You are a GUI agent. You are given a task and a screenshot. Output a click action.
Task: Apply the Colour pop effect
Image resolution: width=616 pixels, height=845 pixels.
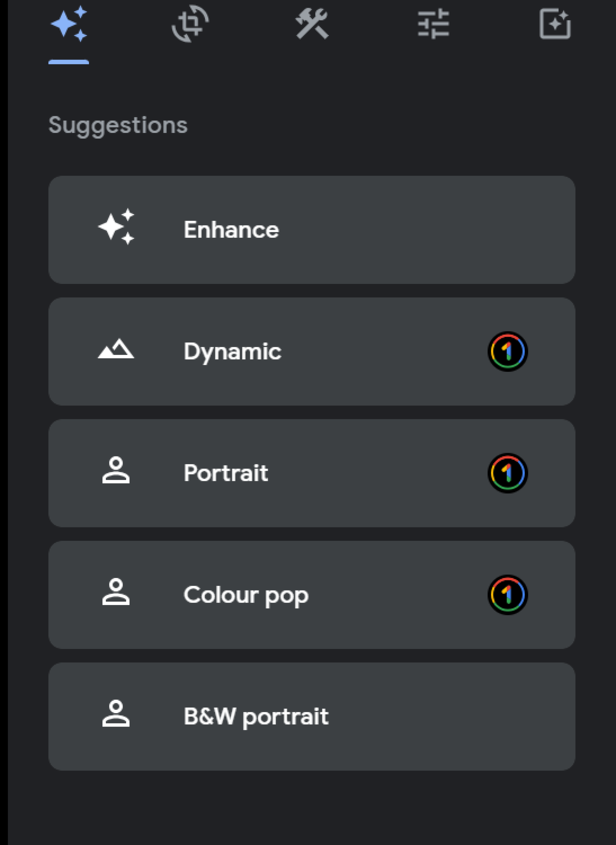coord(311,595)
